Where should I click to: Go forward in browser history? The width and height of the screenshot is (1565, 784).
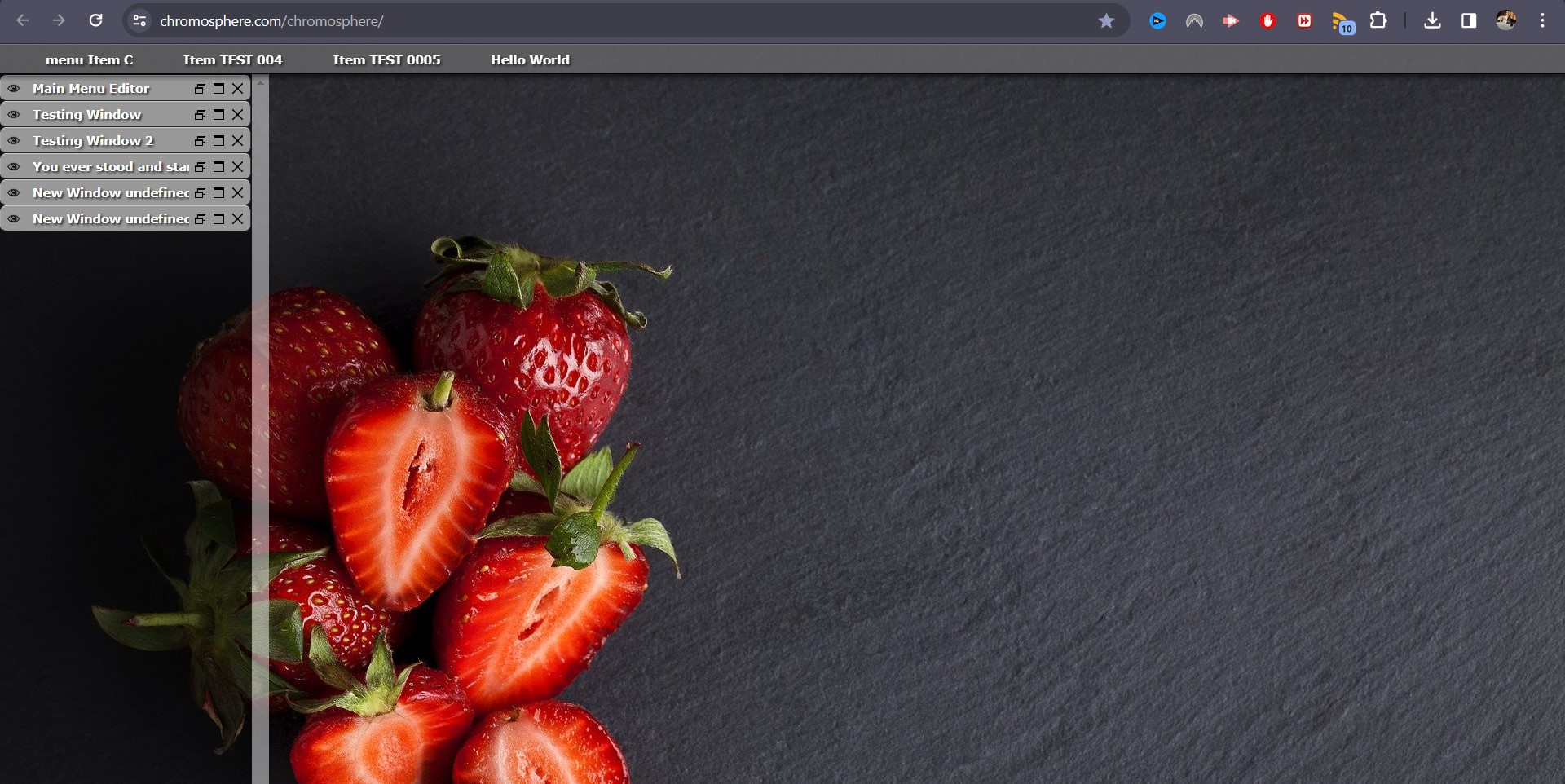tap(59, 20)
